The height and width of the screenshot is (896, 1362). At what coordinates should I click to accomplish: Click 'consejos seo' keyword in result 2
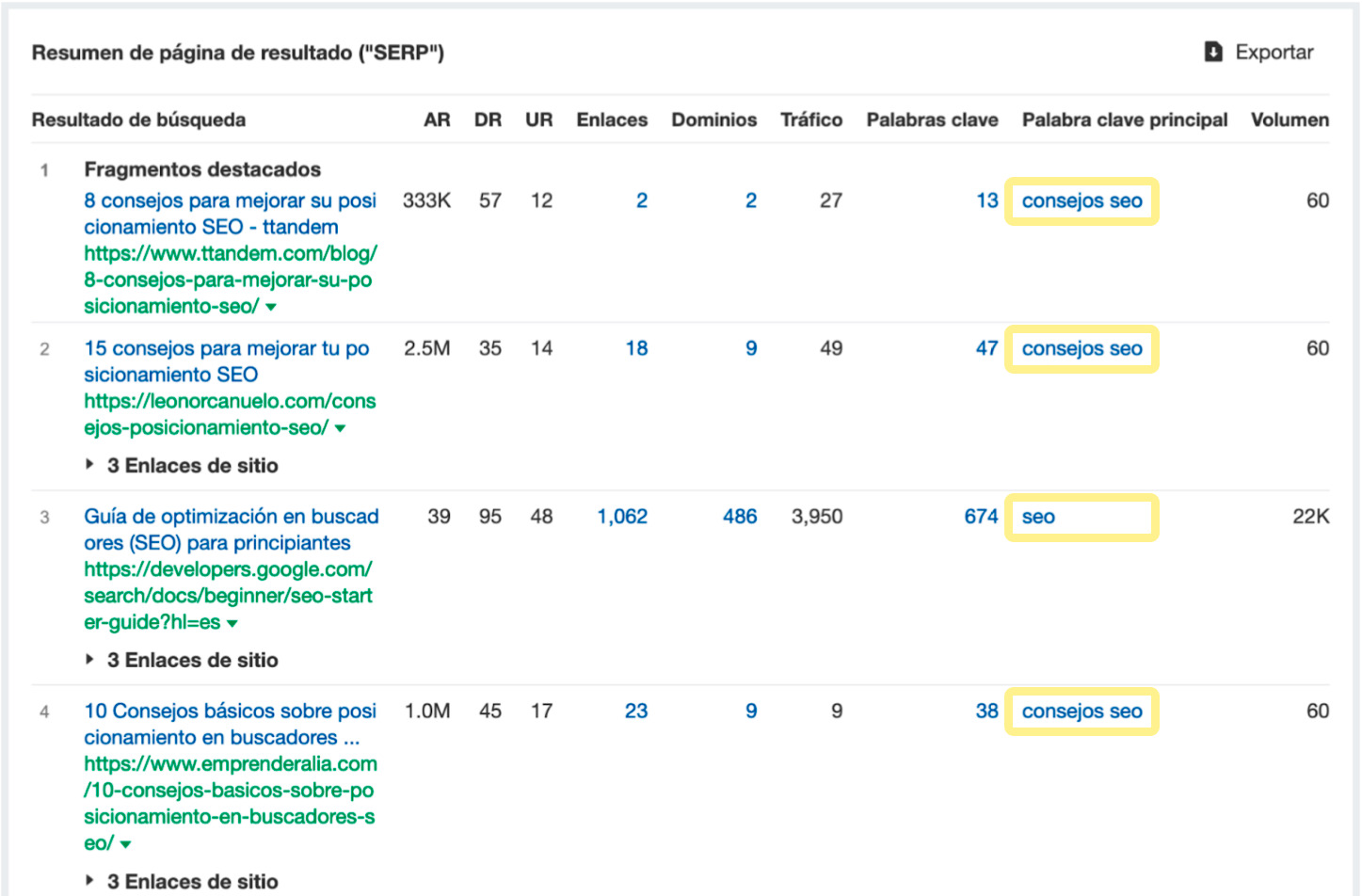(1082, 348)
